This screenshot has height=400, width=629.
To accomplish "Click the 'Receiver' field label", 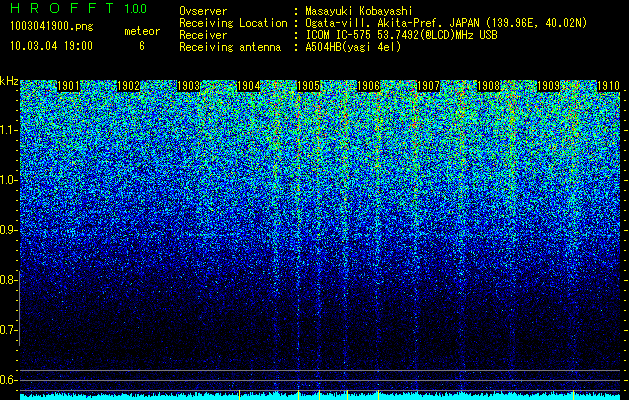I will 203,35.
